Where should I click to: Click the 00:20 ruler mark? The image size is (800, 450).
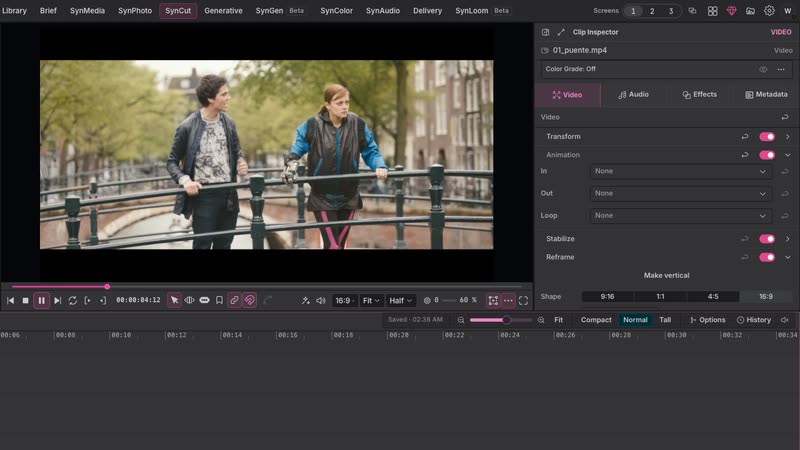coord(398,335)
